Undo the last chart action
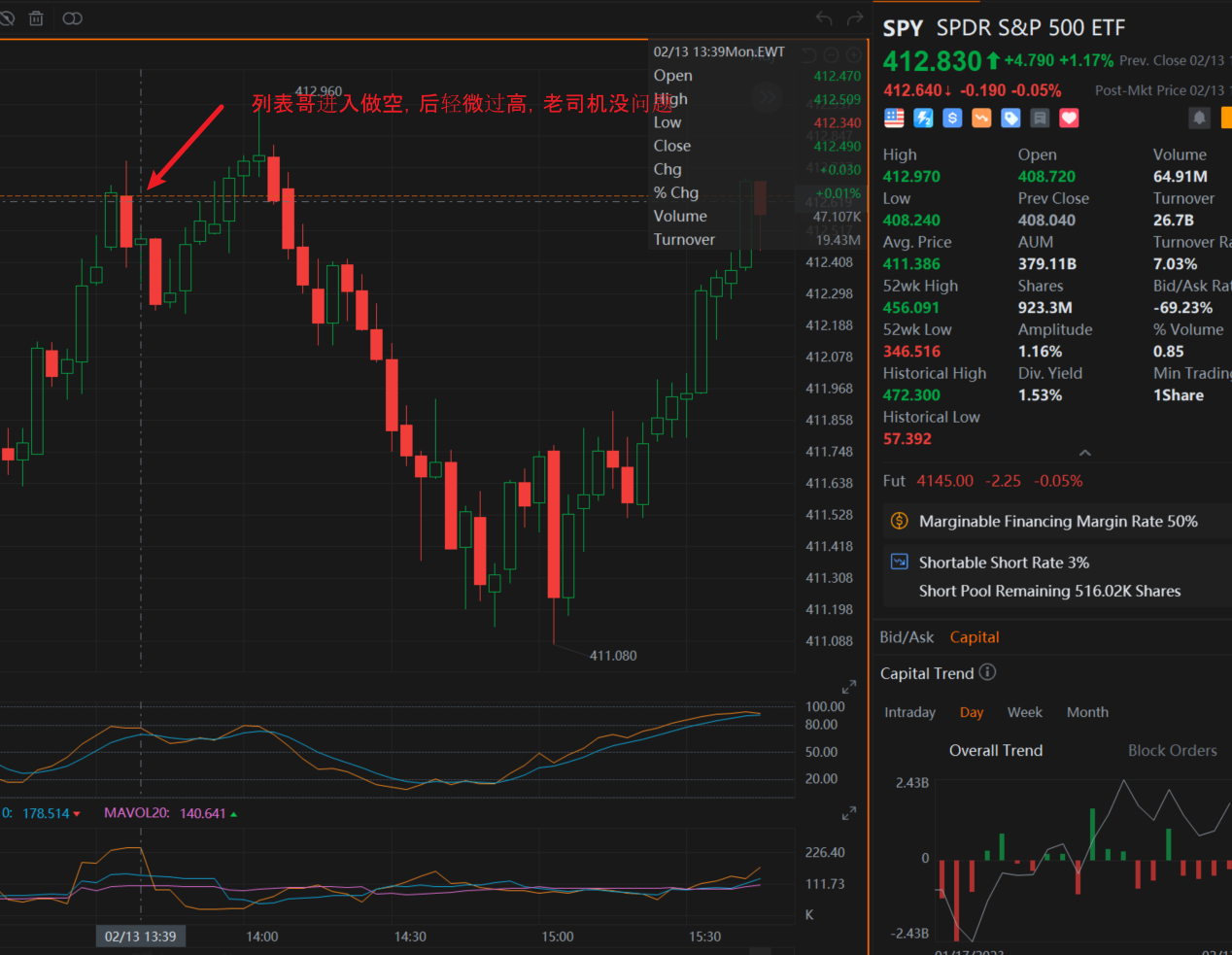Viewport: 1232px width, 955px height. [824, 18]
